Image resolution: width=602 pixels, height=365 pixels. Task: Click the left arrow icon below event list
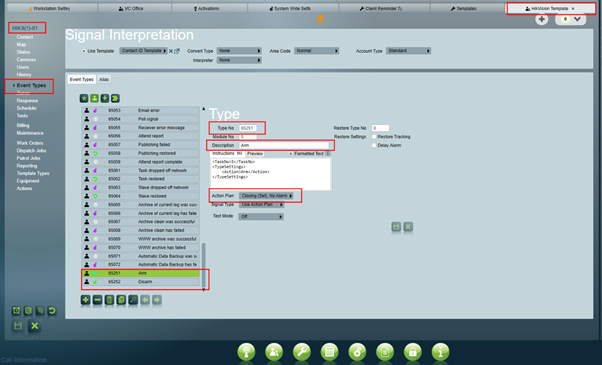[145, 300]
